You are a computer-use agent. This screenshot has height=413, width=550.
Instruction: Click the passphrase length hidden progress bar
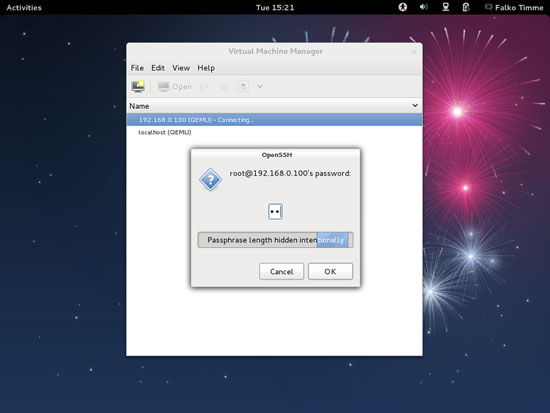(x=275, y=240)
